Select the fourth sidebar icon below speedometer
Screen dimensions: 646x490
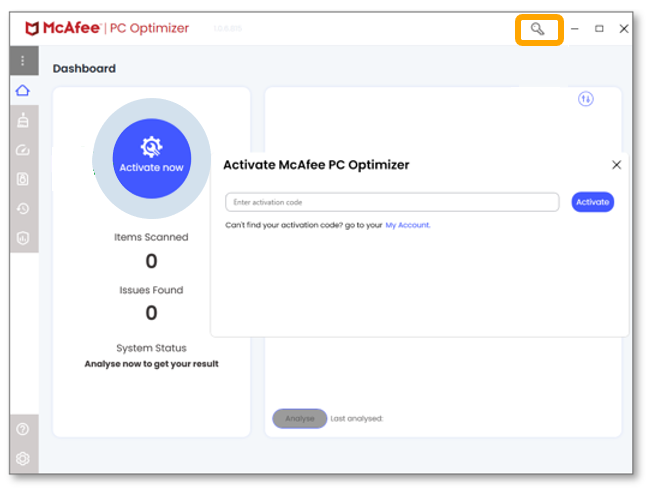23,179
